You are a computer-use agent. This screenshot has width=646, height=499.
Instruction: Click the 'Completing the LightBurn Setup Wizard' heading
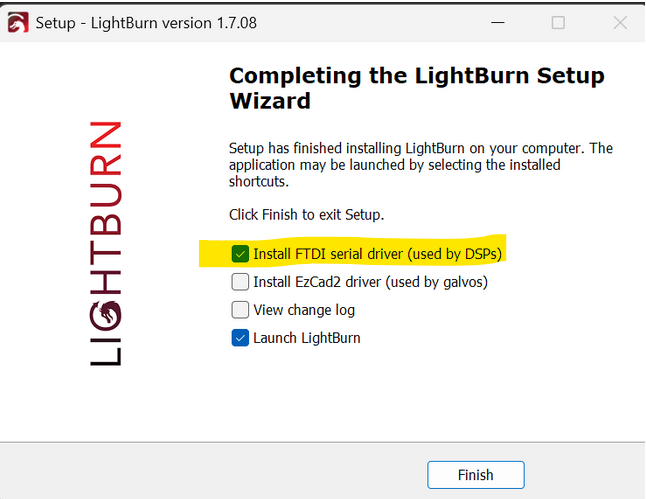coord(417,88)
